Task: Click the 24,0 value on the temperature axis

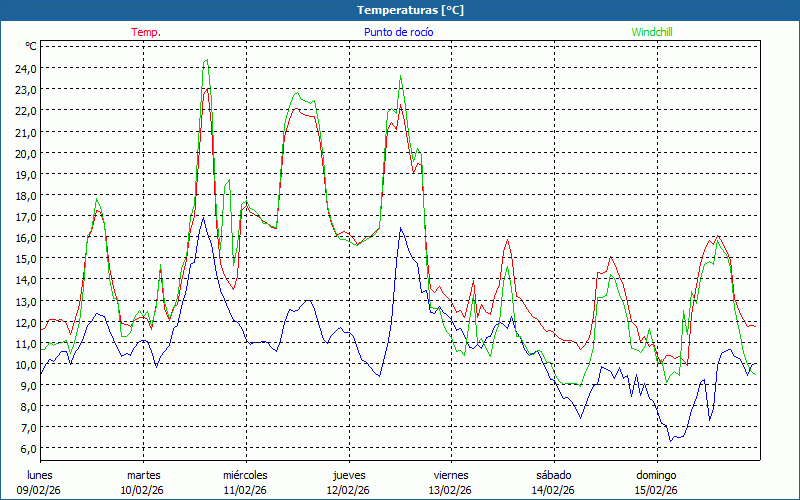Action: [x=25, y=68]
